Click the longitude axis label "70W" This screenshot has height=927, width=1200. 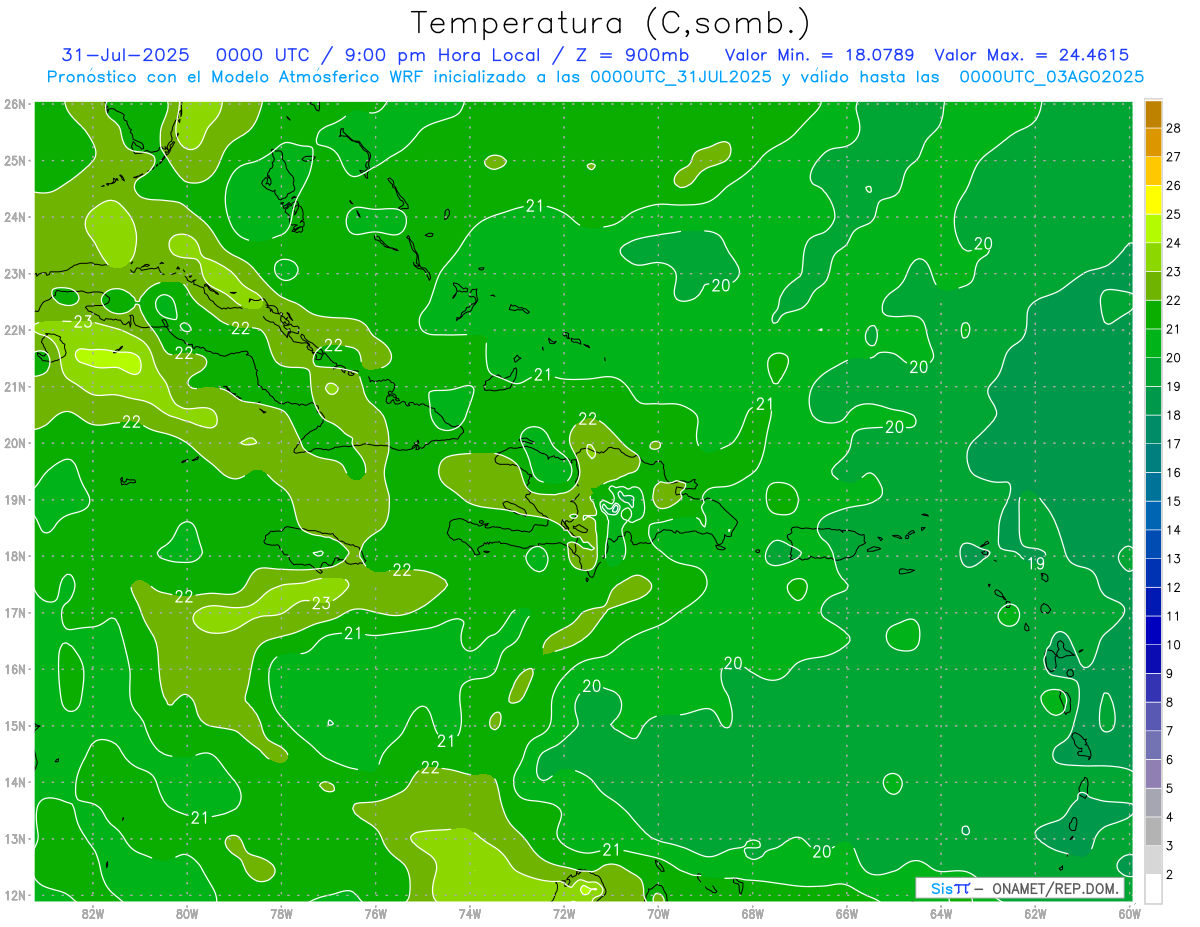658,913
